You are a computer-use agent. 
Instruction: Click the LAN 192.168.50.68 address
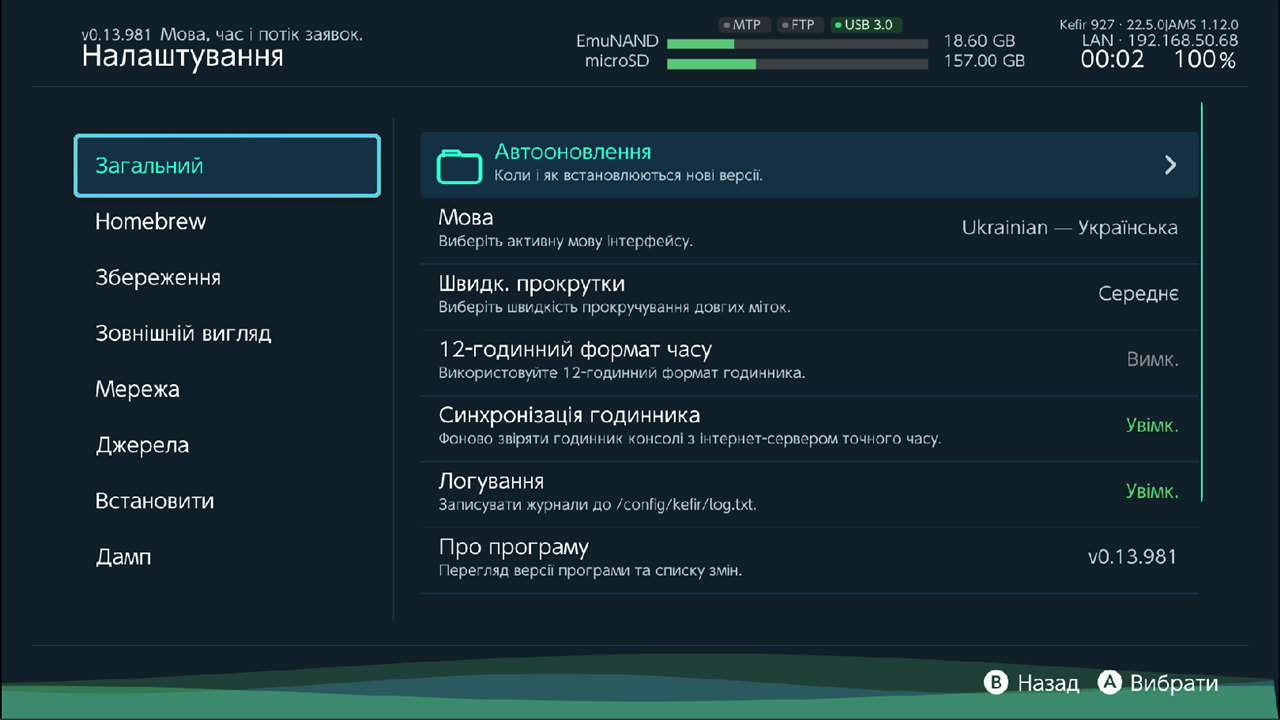pos(1159,41)
